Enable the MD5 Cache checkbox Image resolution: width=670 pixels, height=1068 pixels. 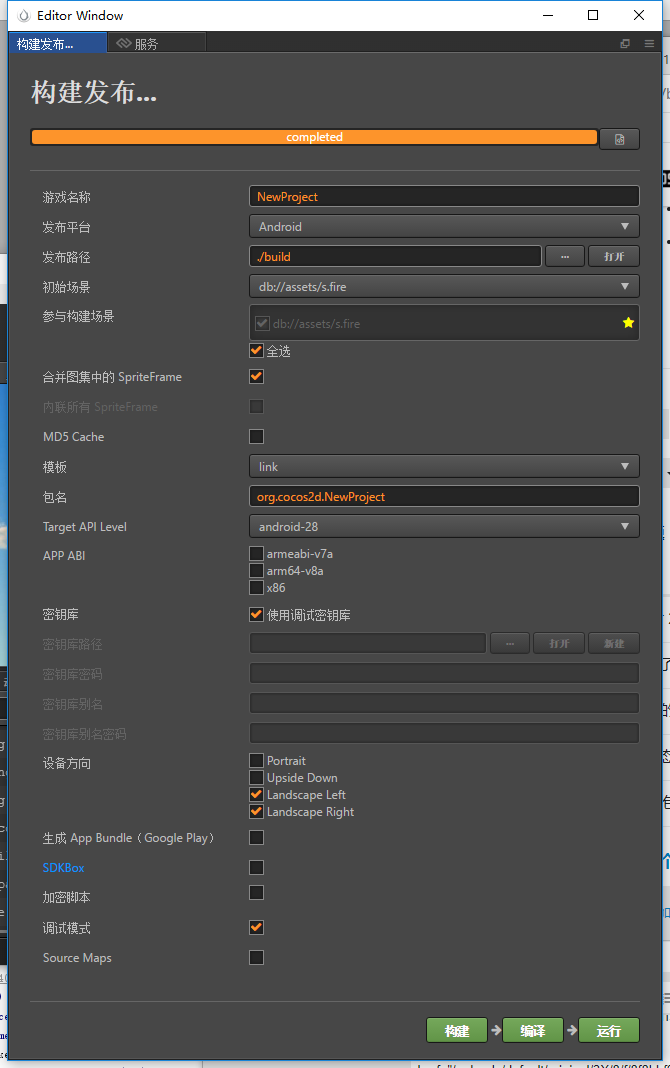point(256,436)
